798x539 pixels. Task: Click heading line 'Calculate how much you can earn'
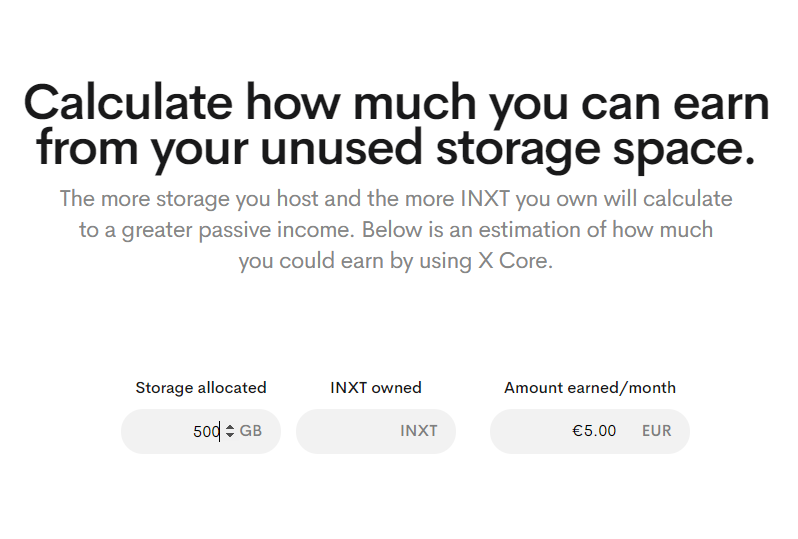396,103
